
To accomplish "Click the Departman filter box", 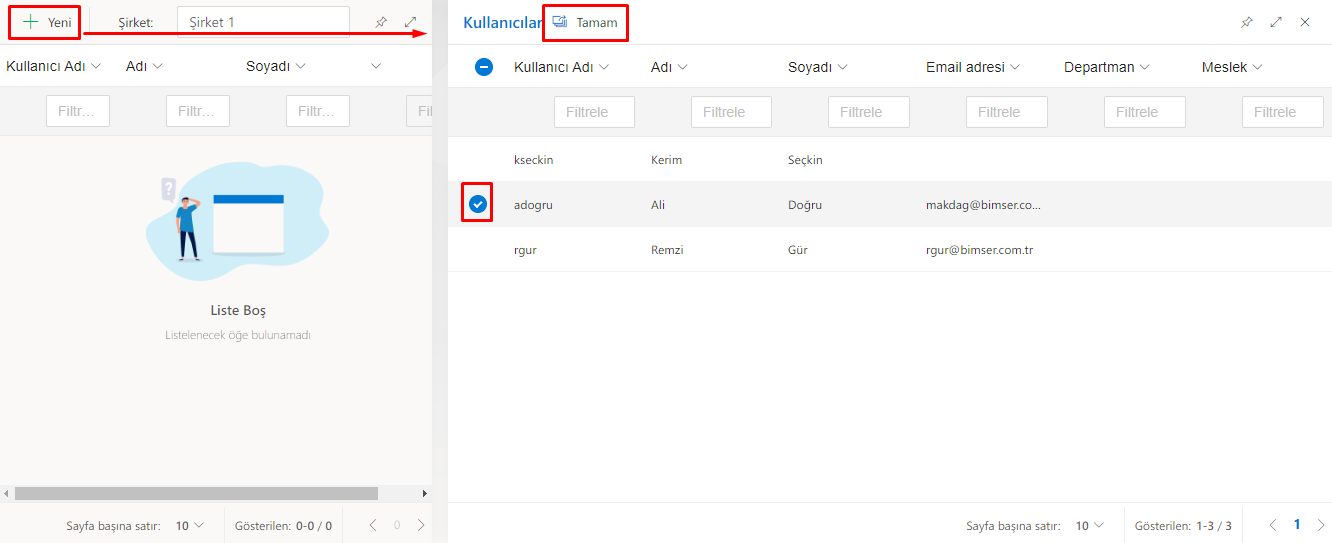I will tap(1145, 112).
